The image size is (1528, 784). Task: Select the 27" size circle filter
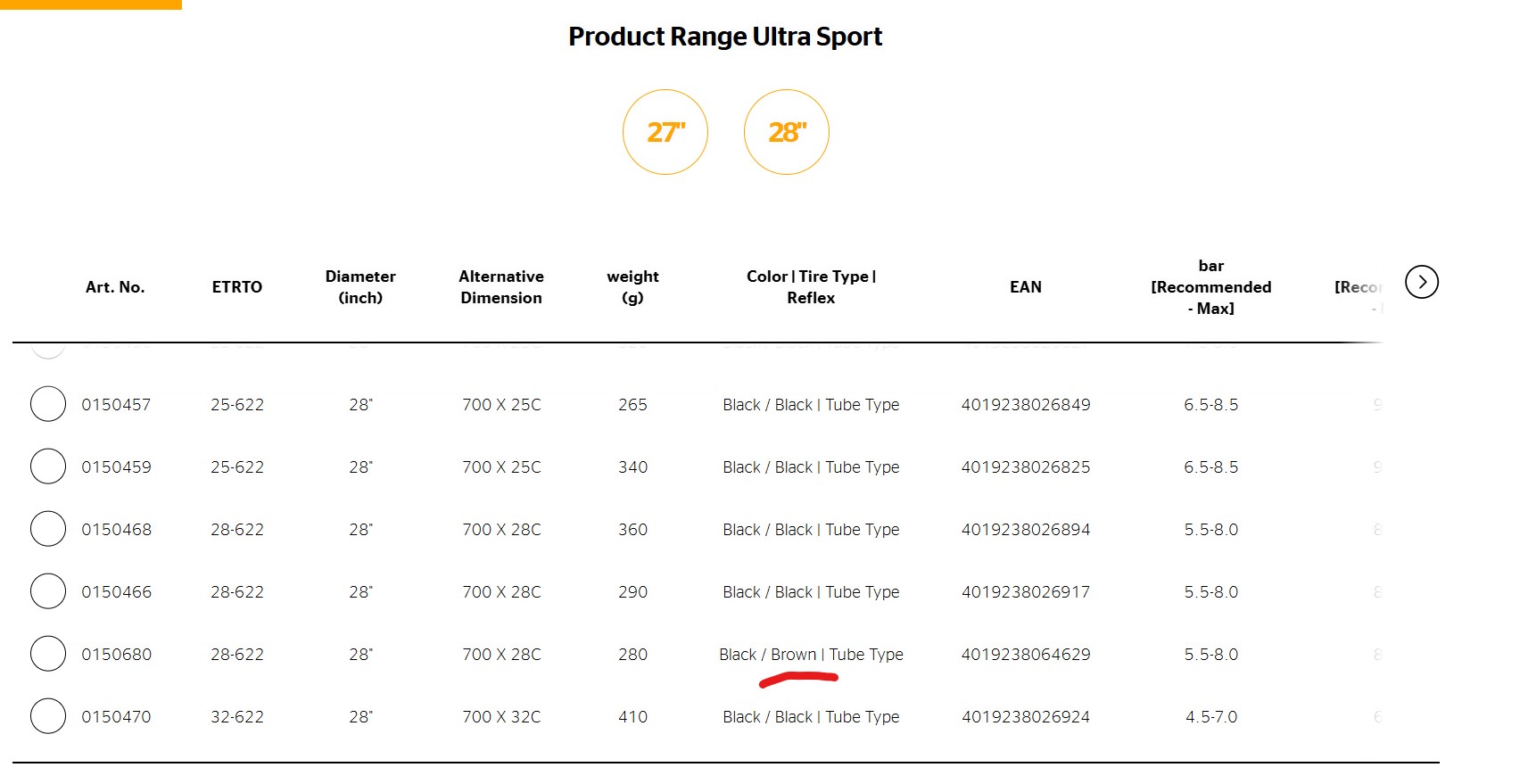point(665,132)
